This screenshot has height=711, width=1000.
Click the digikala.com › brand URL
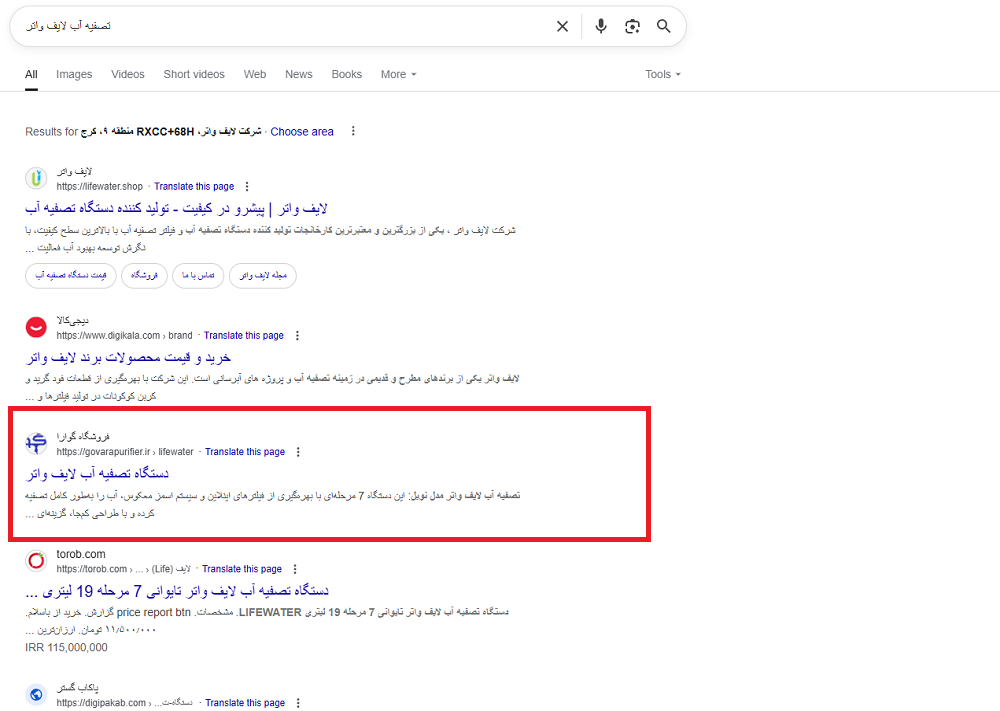pos(124,335)
